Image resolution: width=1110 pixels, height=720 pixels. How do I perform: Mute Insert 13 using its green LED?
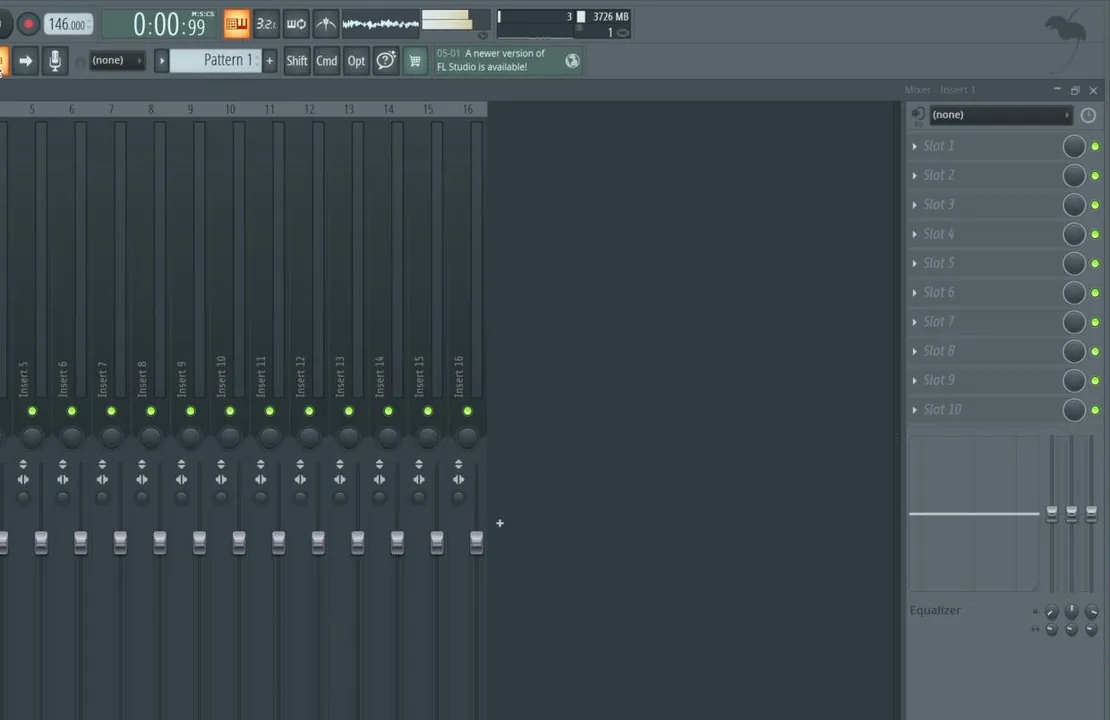pos(348,411)
